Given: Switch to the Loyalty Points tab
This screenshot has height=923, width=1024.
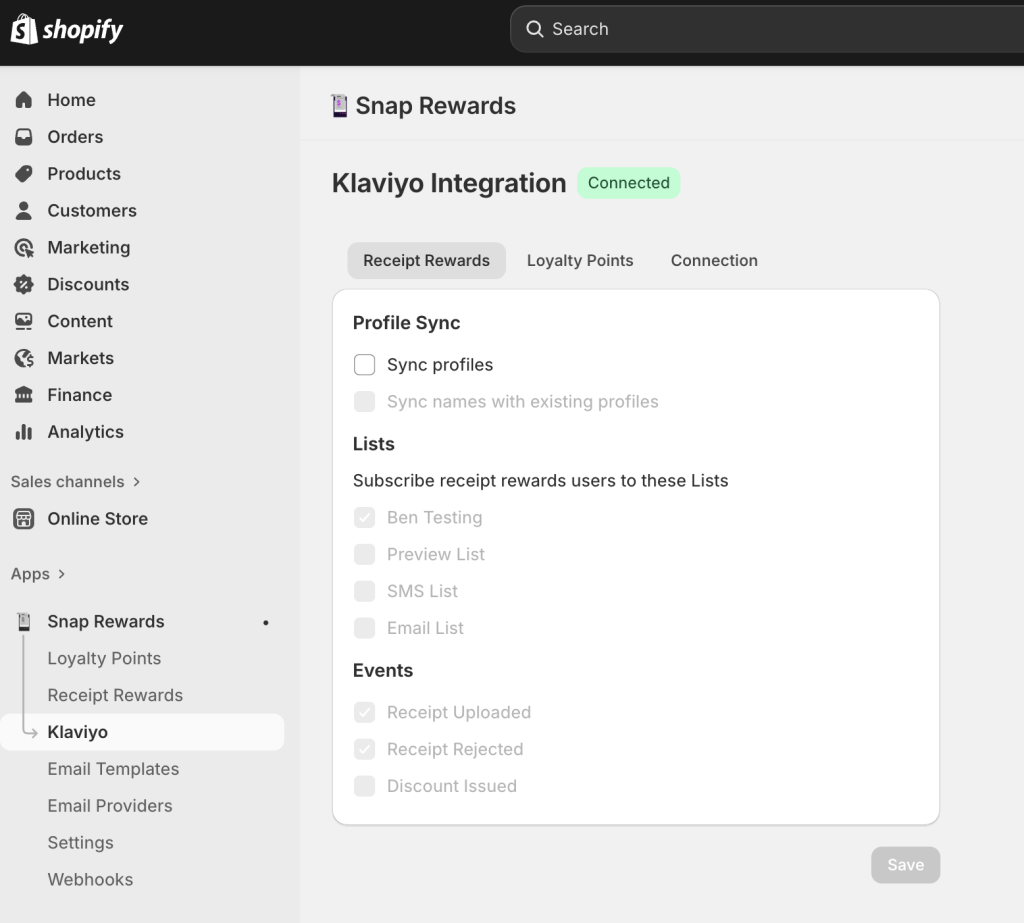Looking at the screenshot, I should [580, 260].
